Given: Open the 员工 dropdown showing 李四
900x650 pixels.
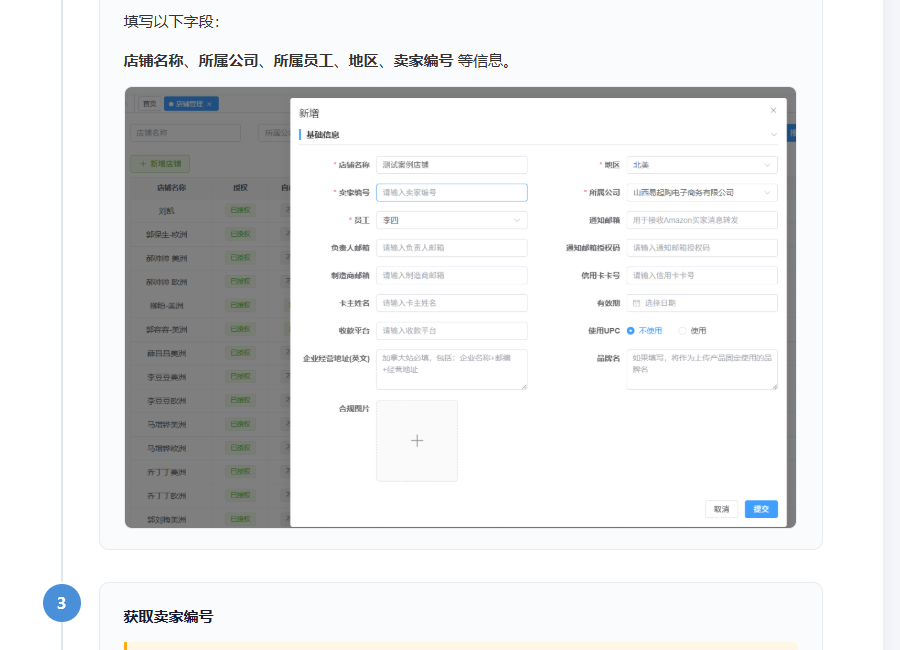Looking at the screenshot, I should coord(452,220).
